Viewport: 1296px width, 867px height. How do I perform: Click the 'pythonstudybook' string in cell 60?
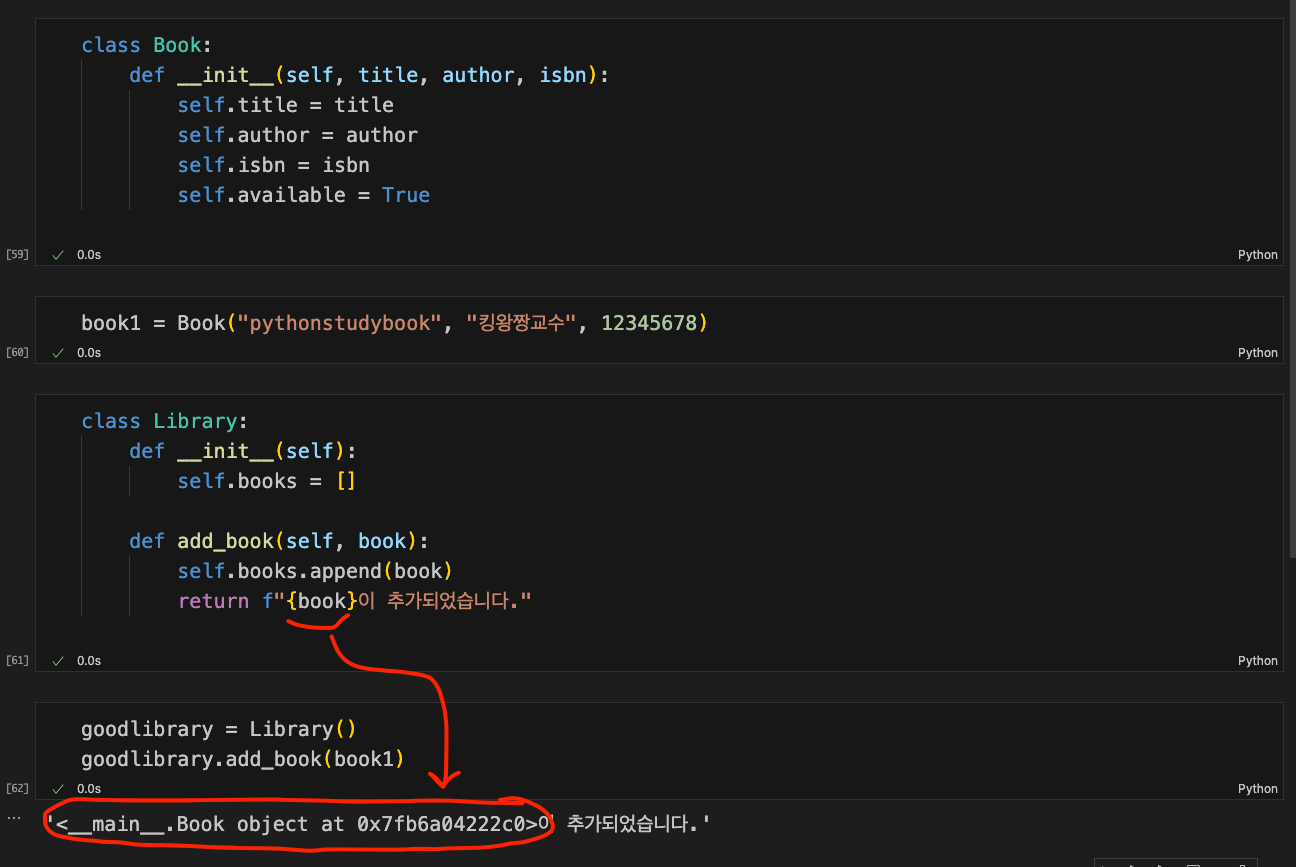point(340,323)
